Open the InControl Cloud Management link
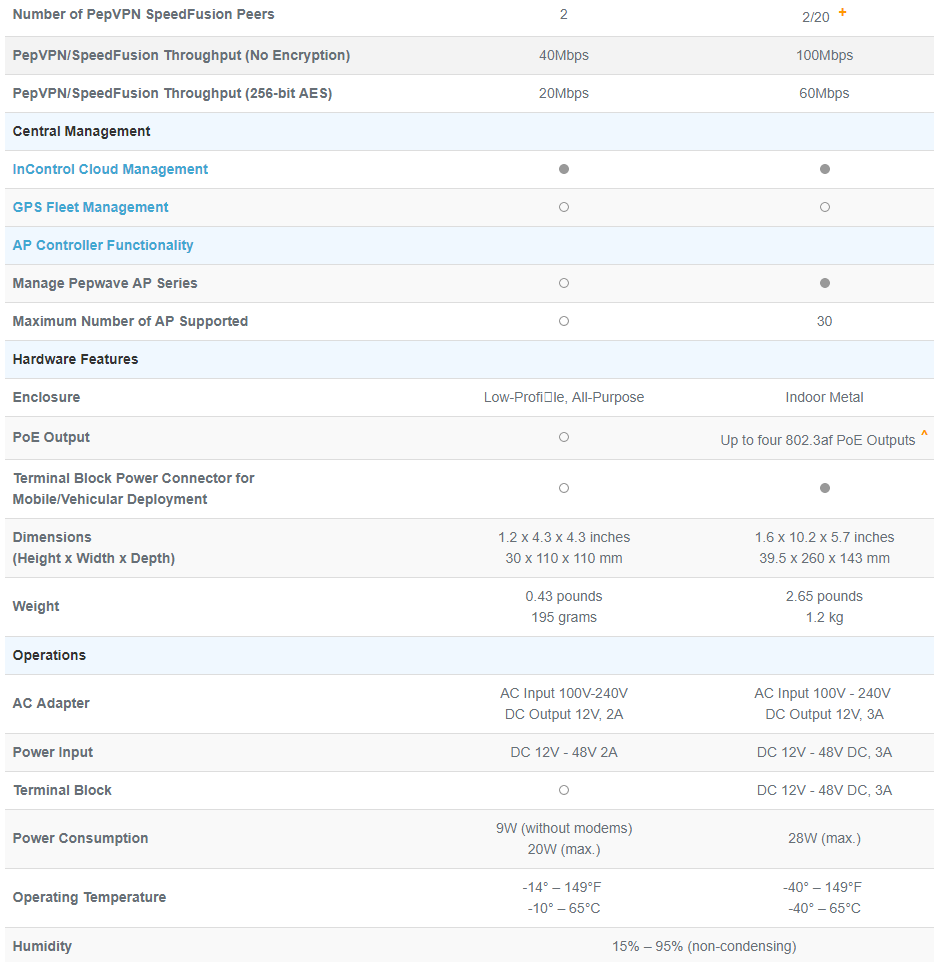Screen dimensions: 934x962 point(110,169)
